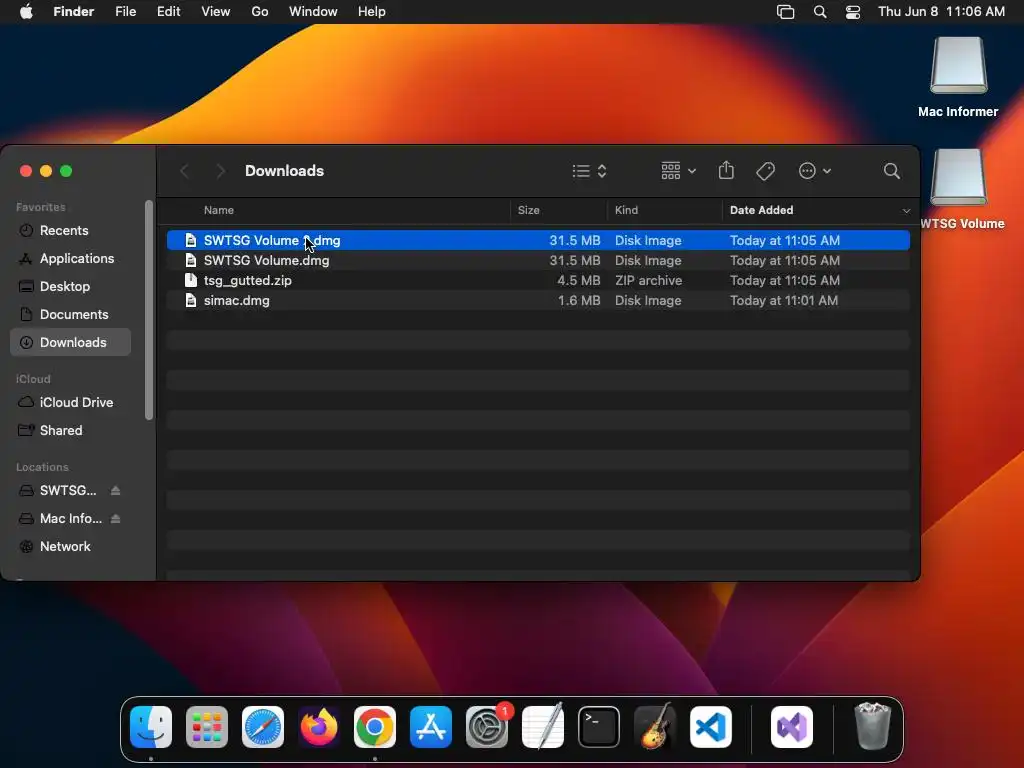Open the Edit menu
The image size is (1024, 768).
(x=168, y=12)
